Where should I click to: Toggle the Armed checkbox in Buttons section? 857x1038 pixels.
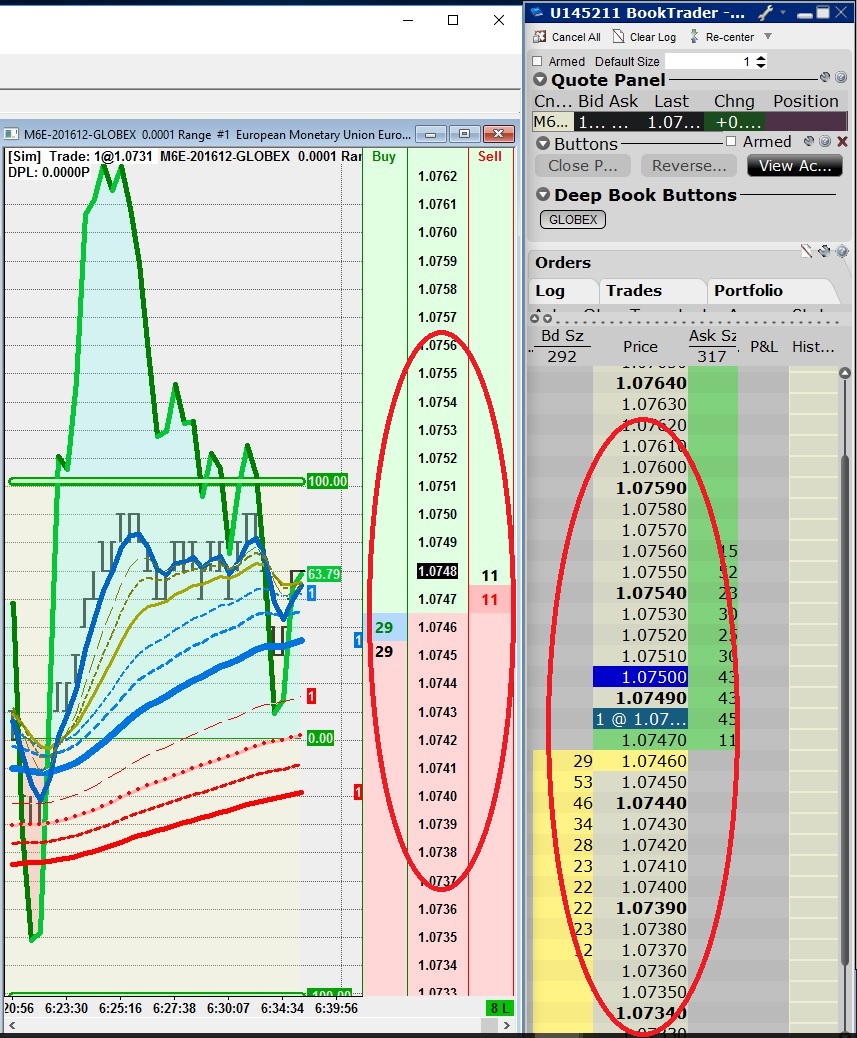point(731,141)
